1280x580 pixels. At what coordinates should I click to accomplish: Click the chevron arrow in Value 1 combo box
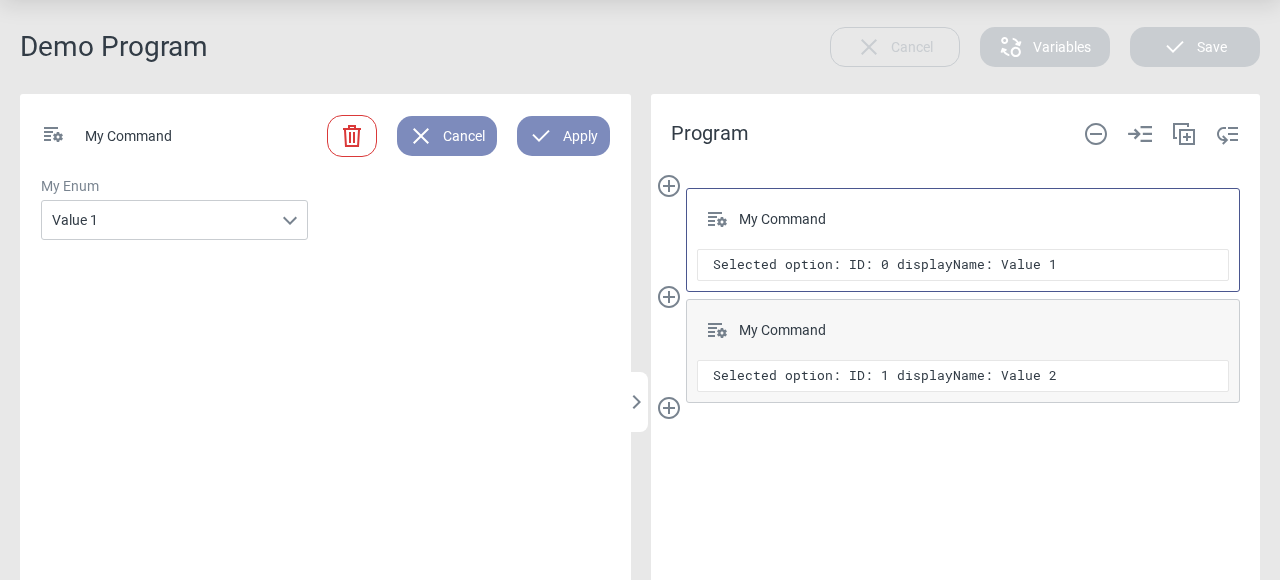[290, 220]
